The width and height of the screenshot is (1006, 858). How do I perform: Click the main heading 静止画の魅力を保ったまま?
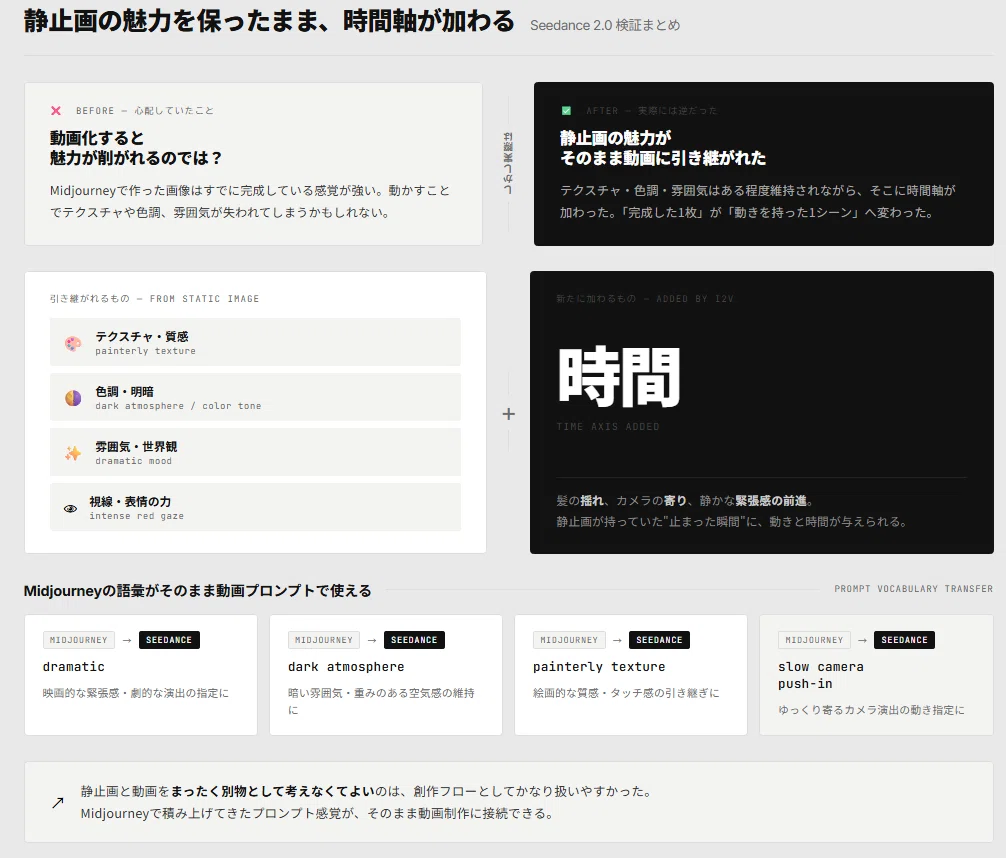pos(269,21)
